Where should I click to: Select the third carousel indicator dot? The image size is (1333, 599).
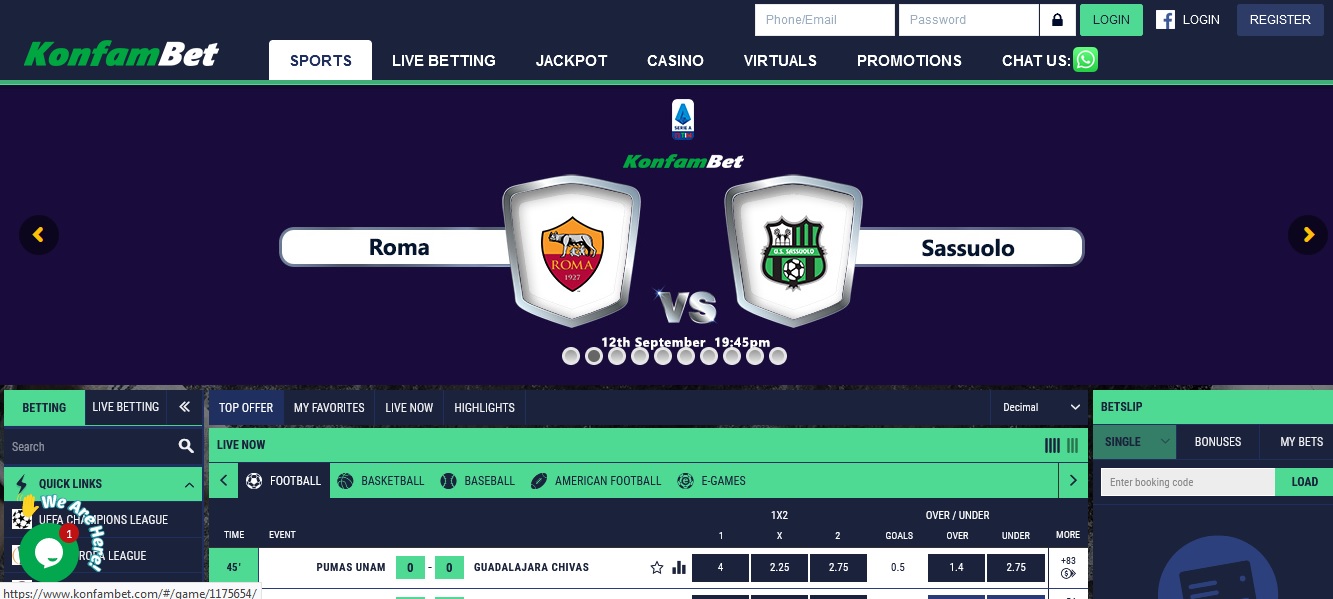click(x=617, y=356)
